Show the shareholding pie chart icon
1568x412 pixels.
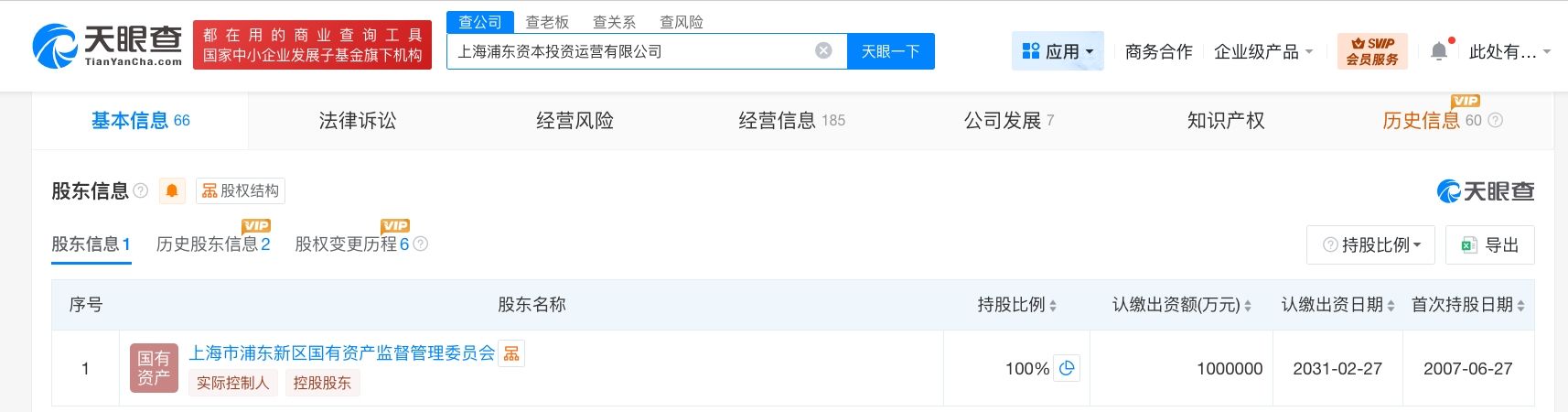pos(1067,368)
